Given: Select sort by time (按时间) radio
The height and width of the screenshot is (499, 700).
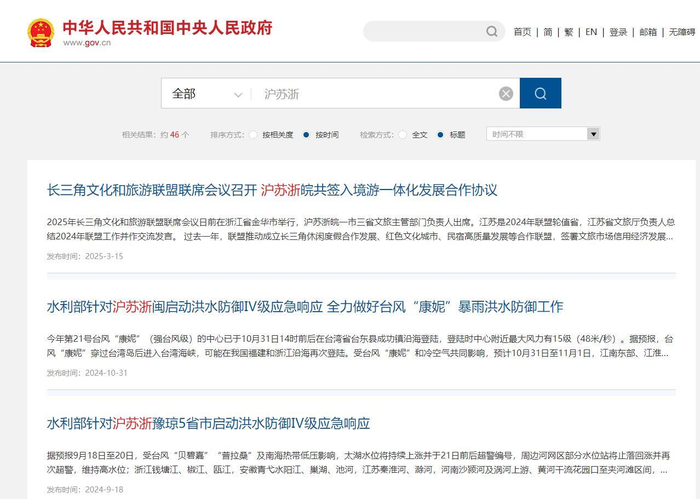Looking at the screenshot, I should (306, 135).
